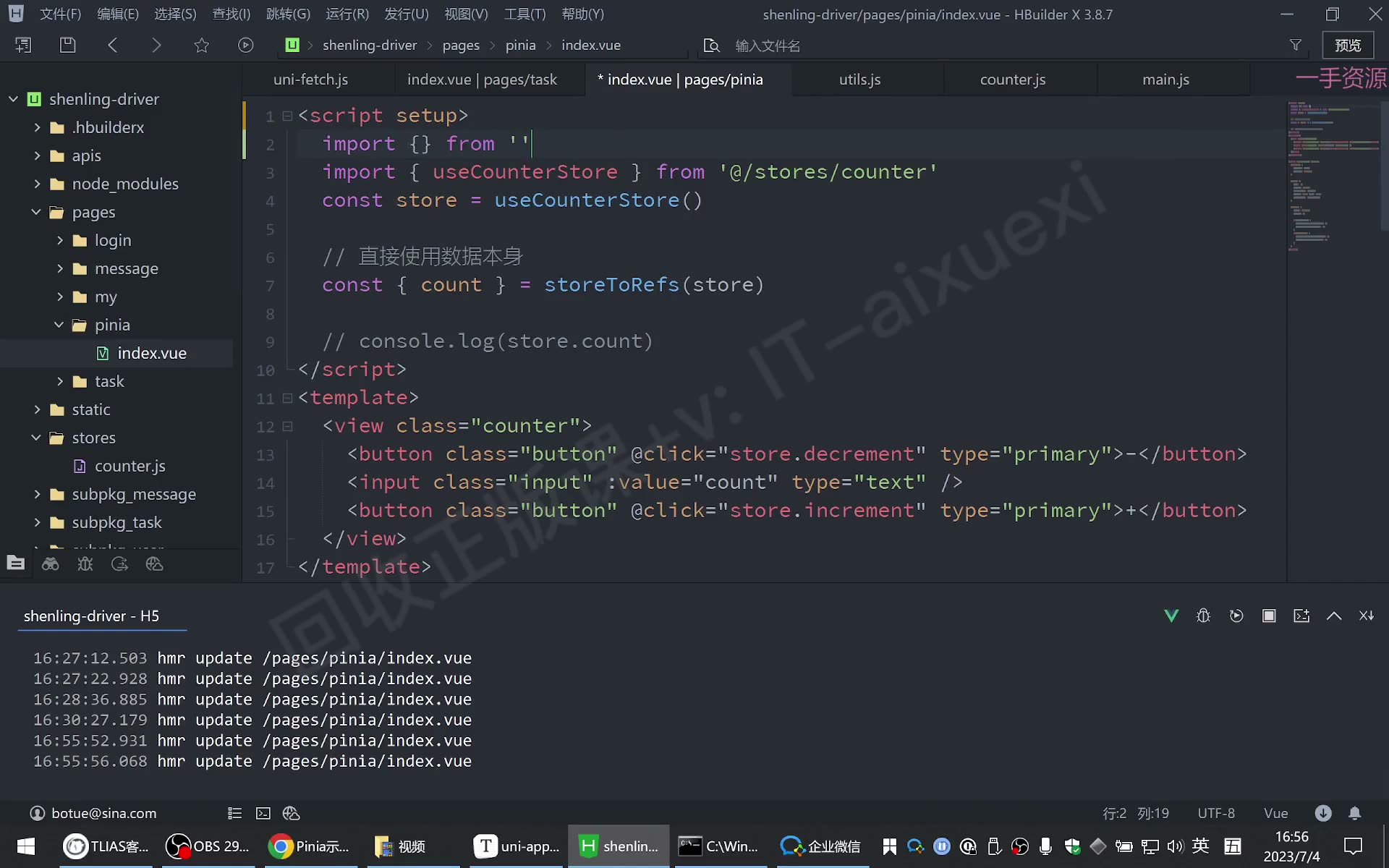
Task: Stop the running console with the square icon
Action: tap(1269, 616)
